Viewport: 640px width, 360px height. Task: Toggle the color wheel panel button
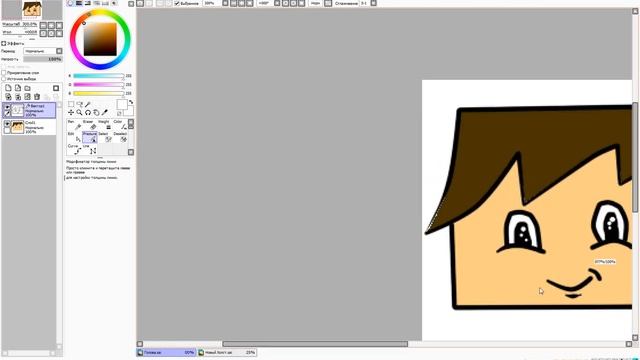click(x=70, y=3)
